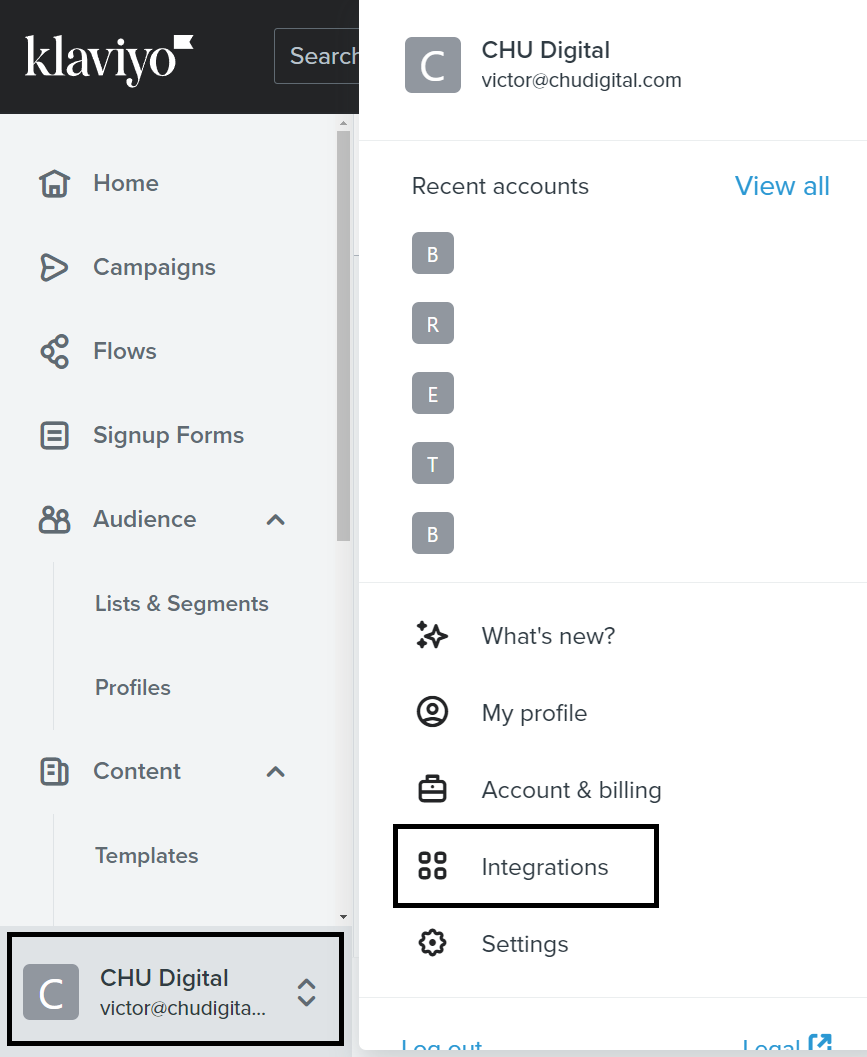Switch to recent account avatar R
867x1057 pixels.
pos(433,324)
